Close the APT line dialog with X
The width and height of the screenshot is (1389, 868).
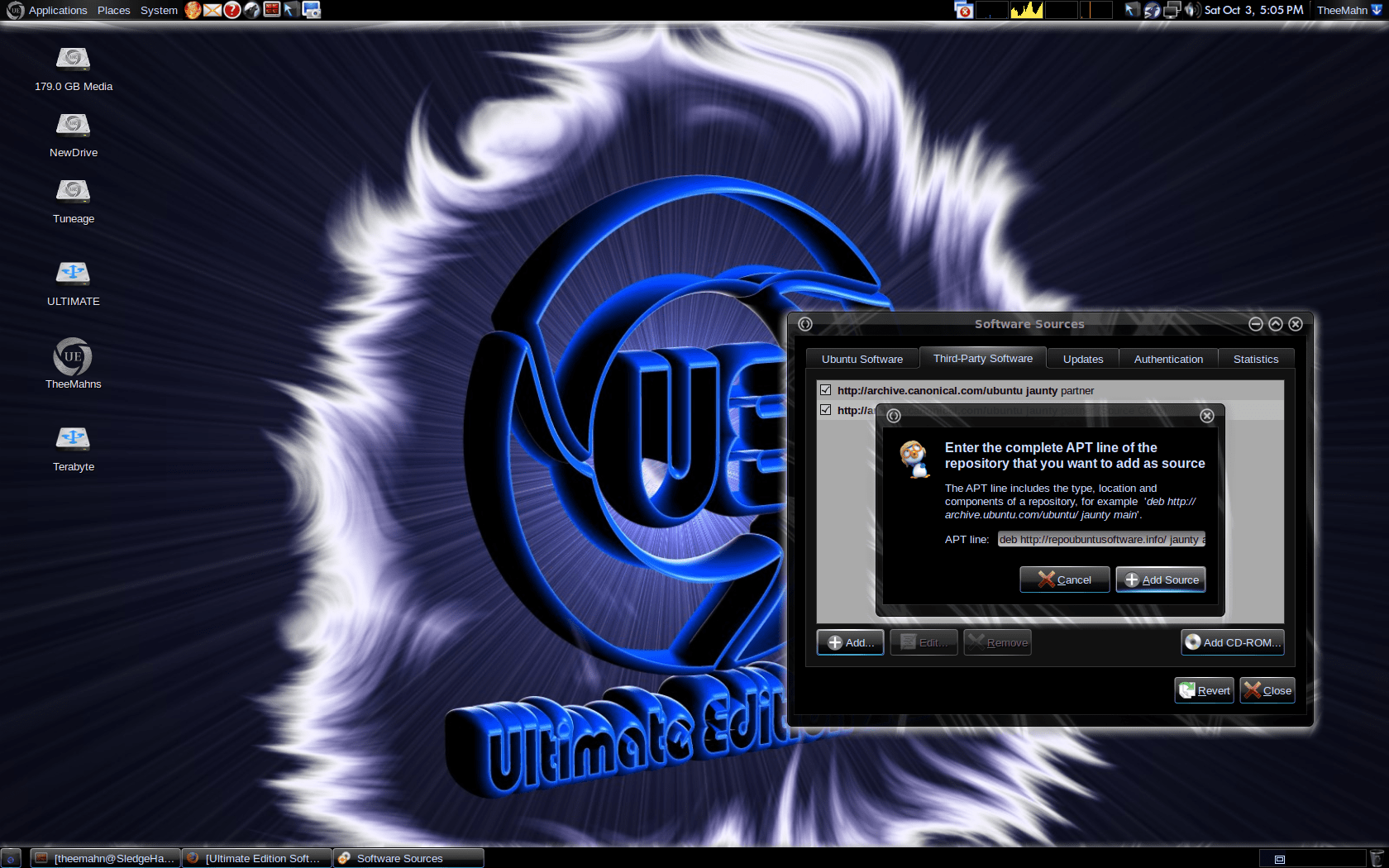coord(1207,416)
